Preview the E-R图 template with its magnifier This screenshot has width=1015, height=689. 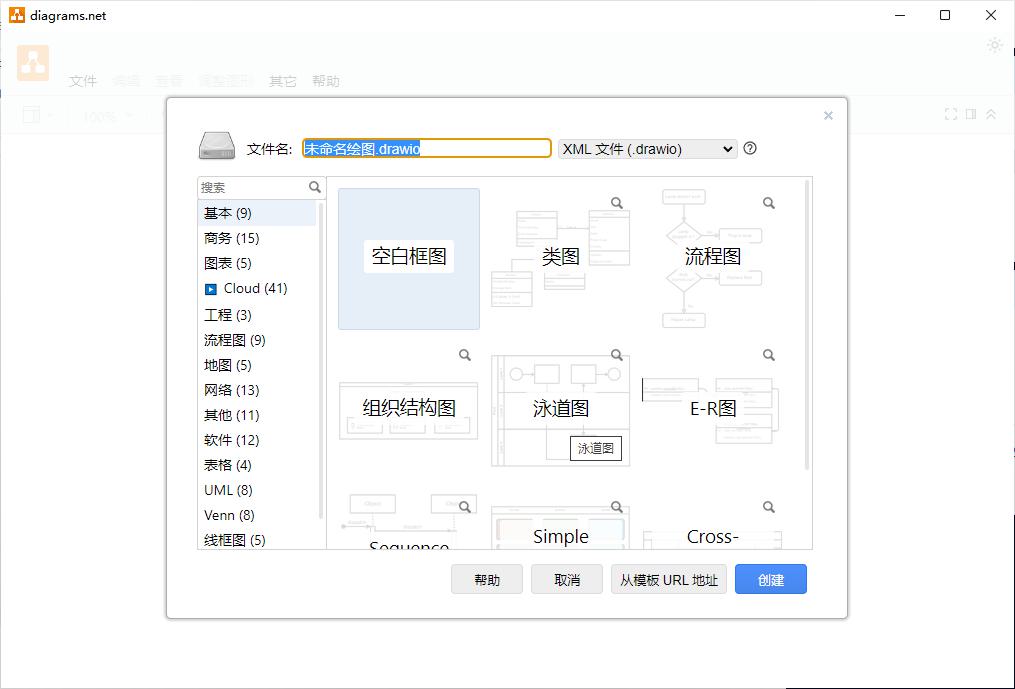pyautogui.click(x=768, y=355)
